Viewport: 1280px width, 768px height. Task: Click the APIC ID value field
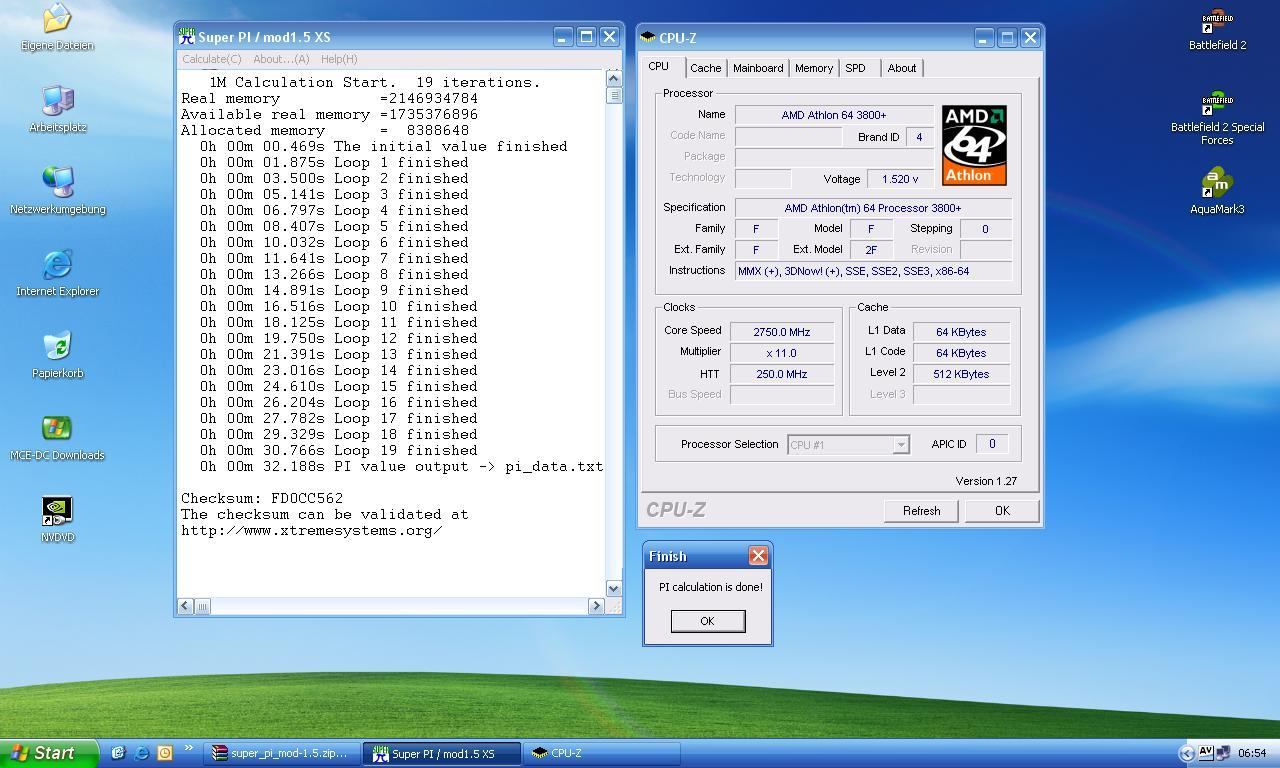(x=992, y=444)
